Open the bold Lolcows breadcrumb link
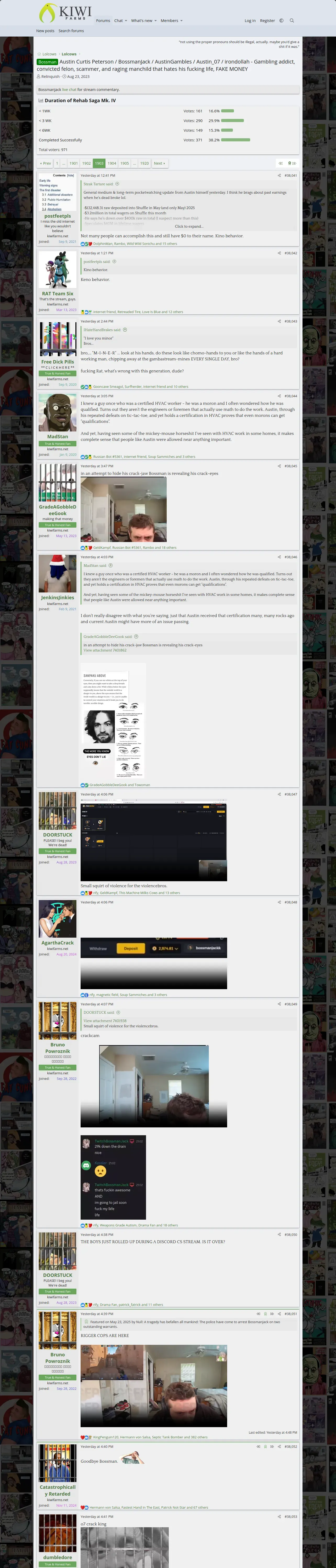The image size is (336, 1568). pos(69,54)
